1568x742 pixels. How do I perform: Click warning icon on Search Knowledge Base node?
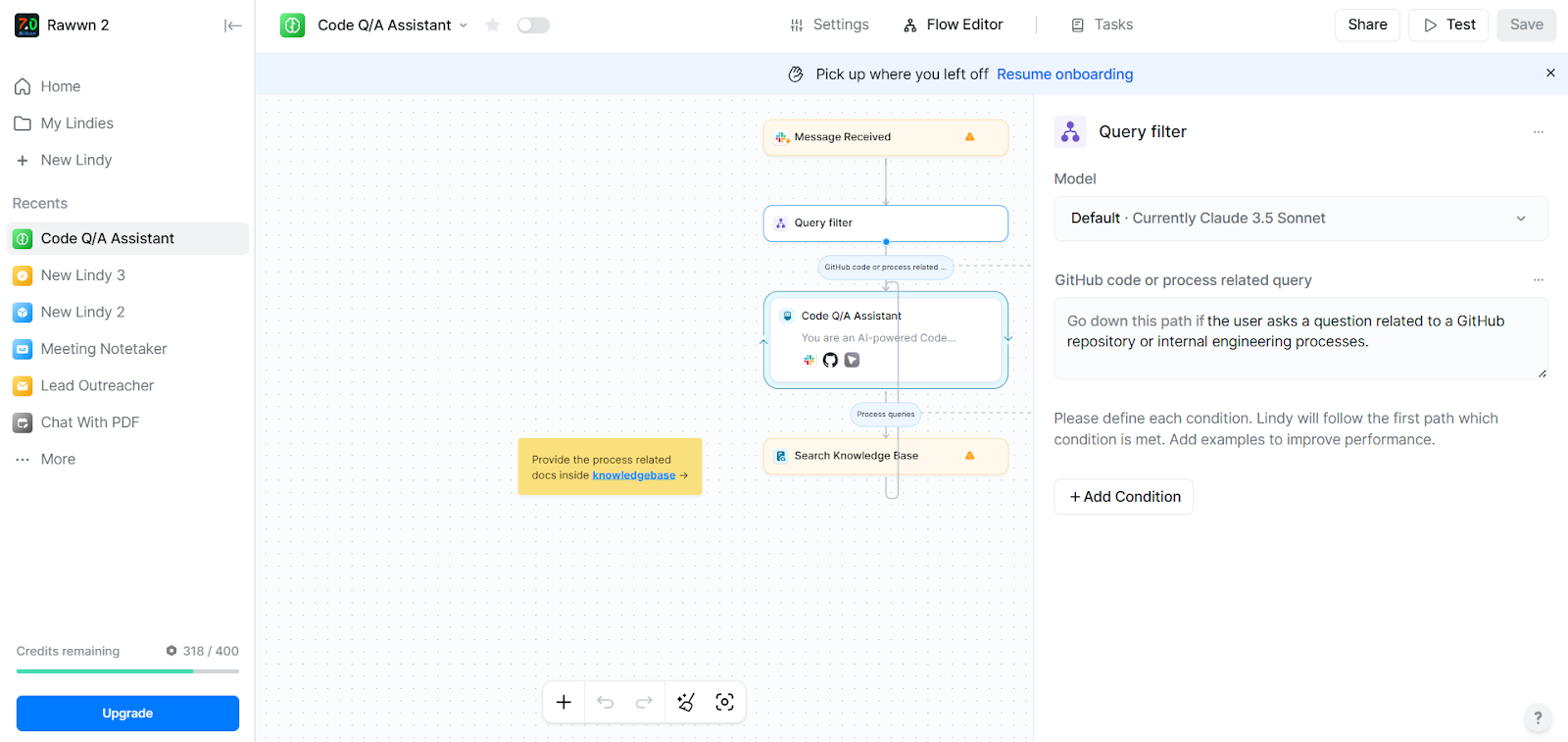coord(970,456)
